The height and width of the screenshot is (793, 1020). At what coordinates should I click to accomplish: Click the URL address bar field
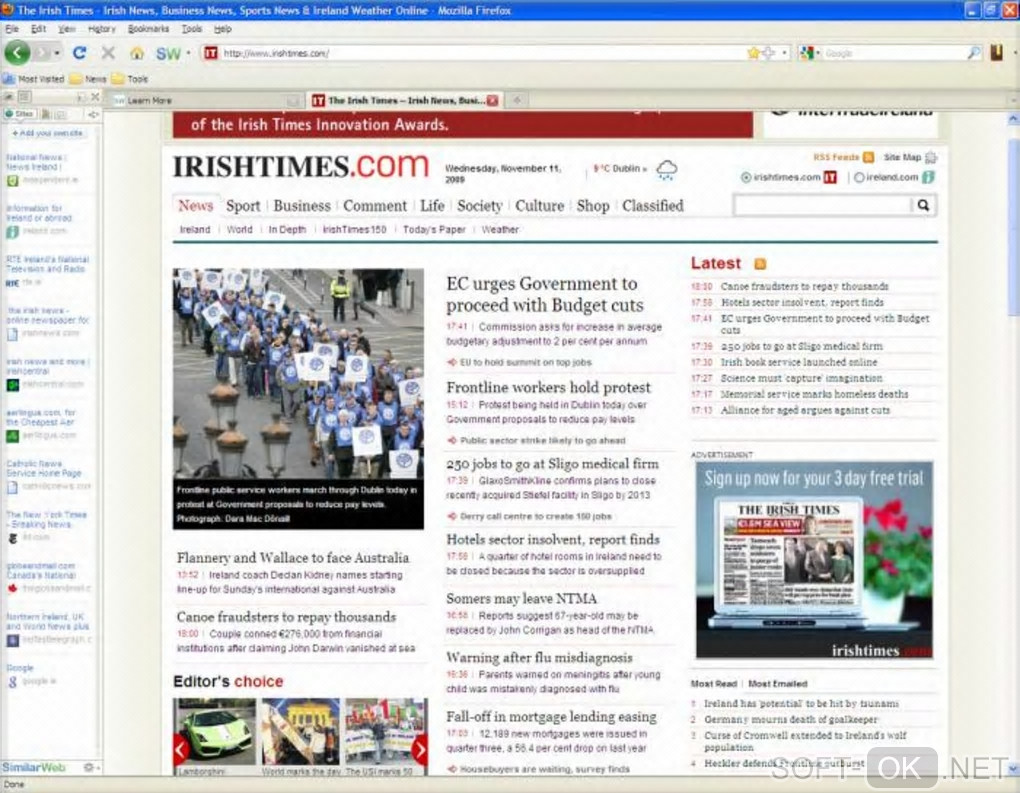481,53
